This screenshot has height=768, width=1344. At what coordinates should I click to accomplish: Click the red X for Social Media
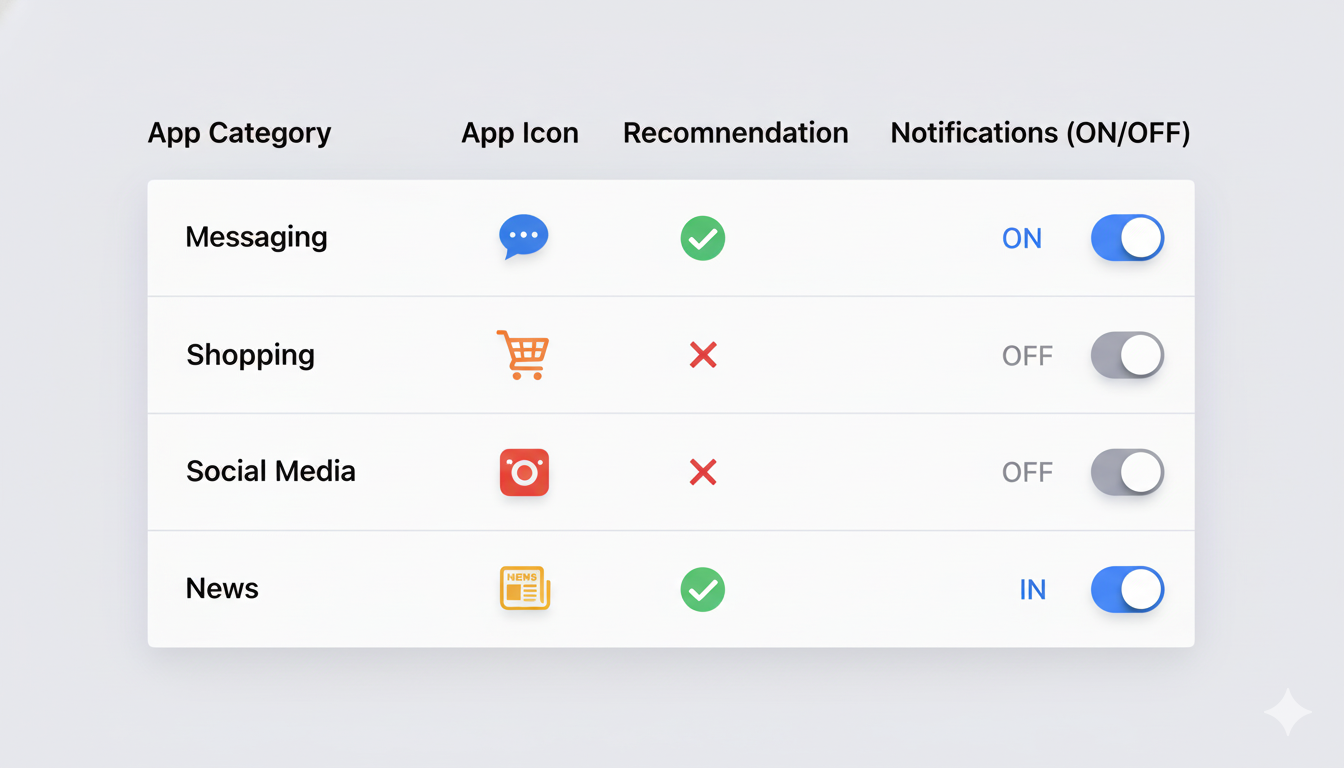(x=703, y=472)
